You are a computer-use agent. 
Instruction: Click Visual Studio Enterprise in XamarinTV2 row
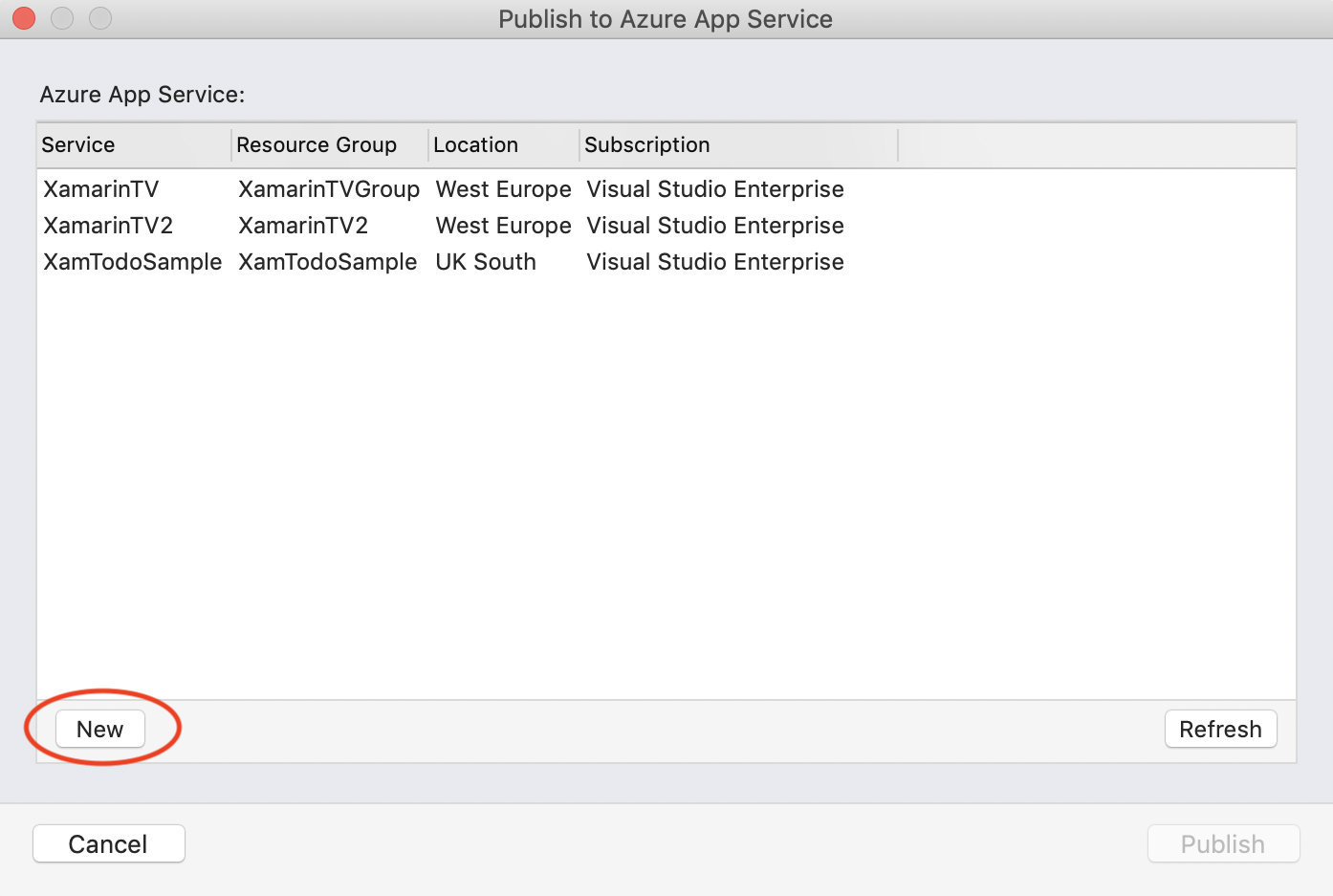[x=715, y=226]
